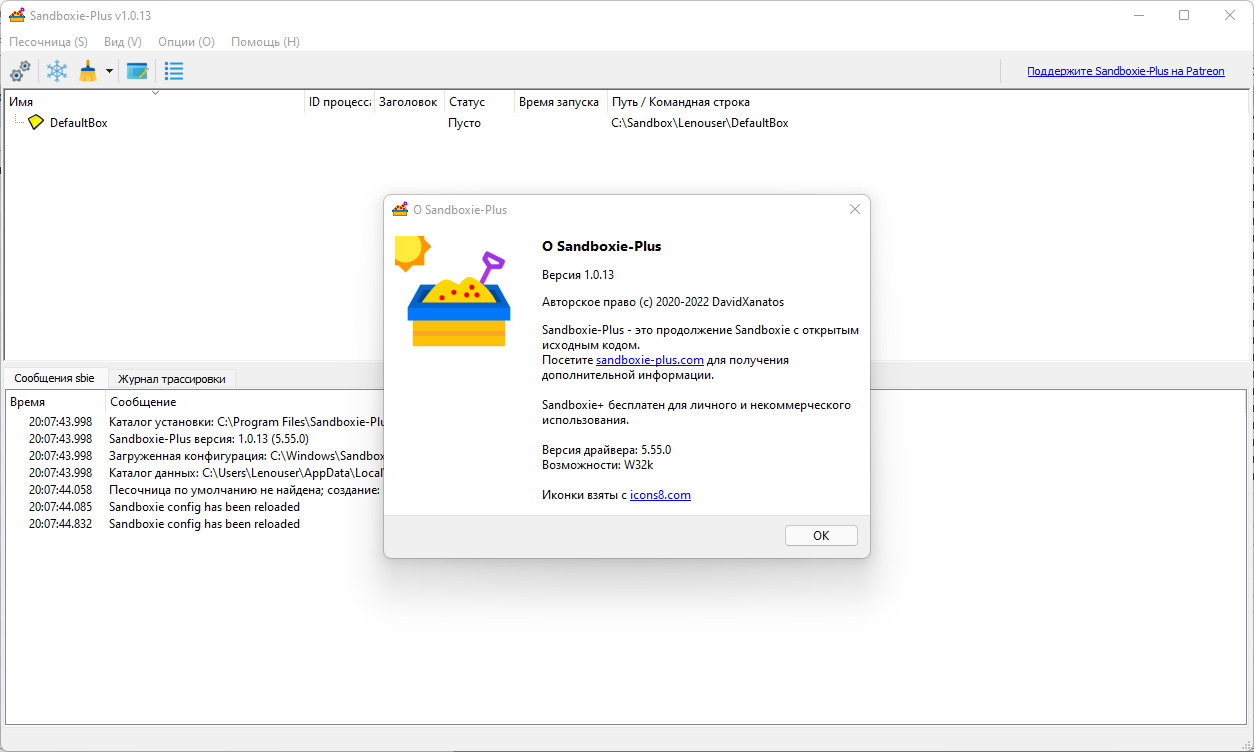Click the Версия 1.0.13 text in the dialog
1254x752 pixels.
click(x=578, y=274)
